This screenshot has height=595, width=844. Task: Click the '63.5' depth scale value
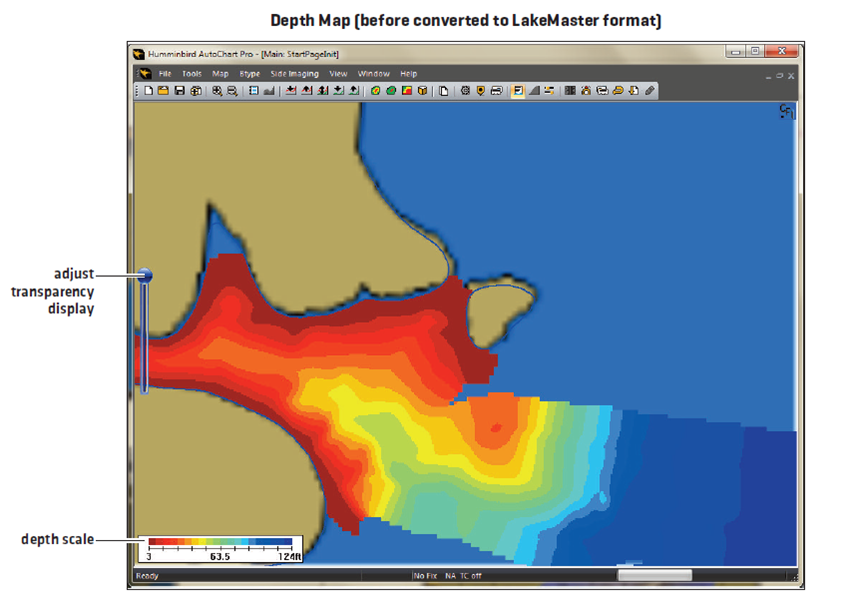coord(220,556)
